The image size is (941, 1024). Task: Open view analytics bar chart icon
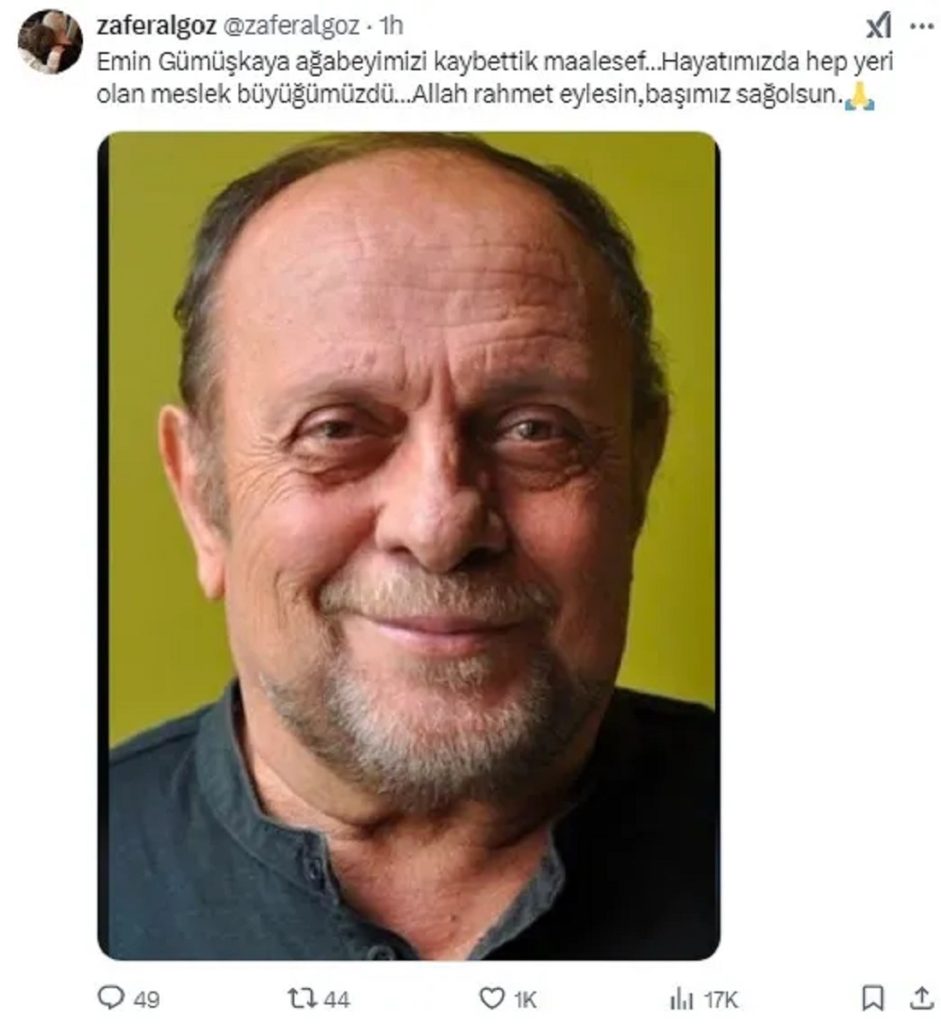tap(681, 998)
